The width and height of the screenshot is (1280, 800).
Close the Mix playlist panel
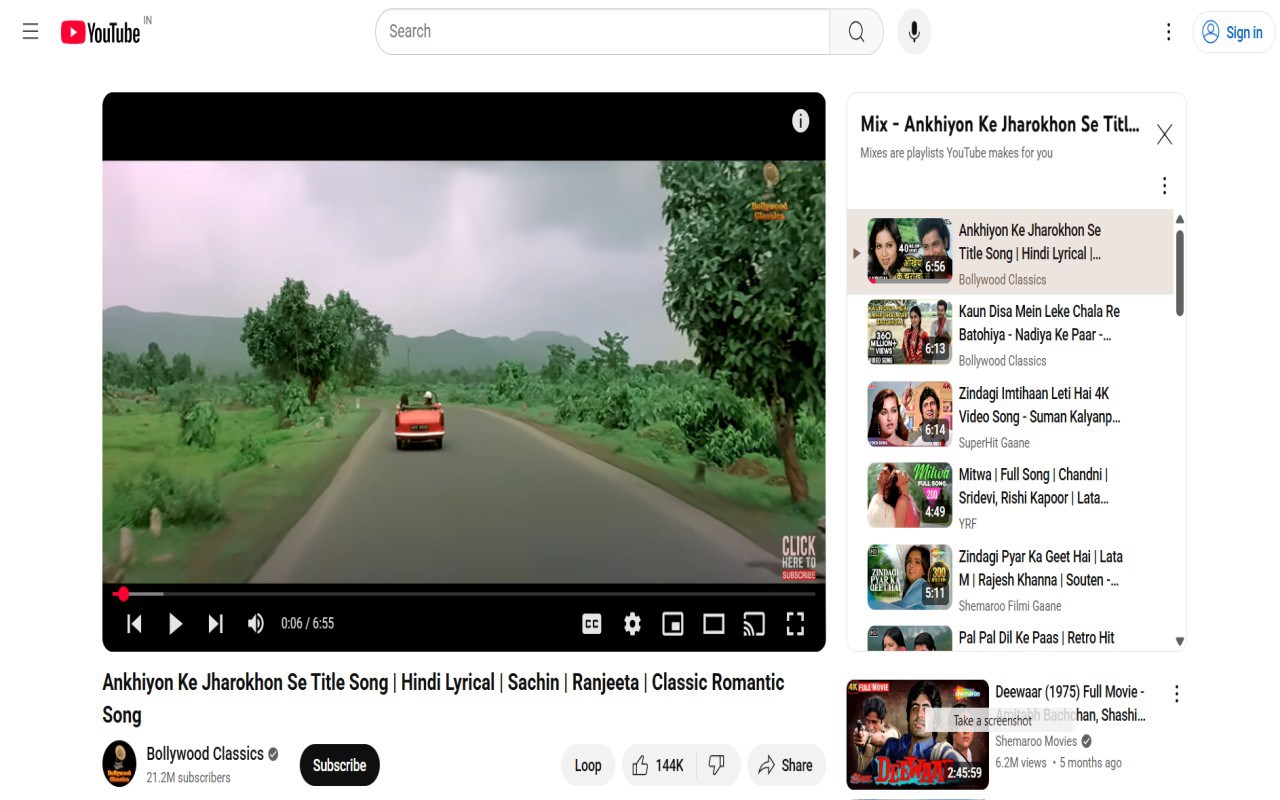1164,135
